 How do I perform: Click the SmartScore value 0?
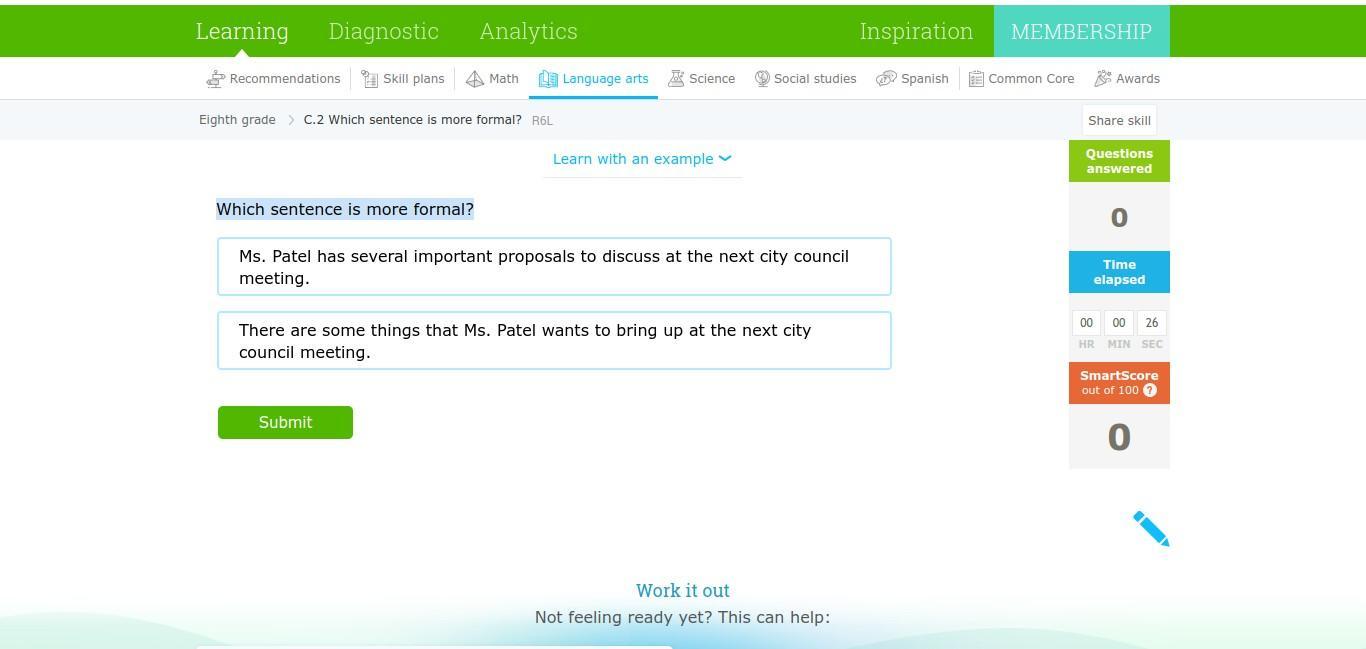click(1119, 437)
